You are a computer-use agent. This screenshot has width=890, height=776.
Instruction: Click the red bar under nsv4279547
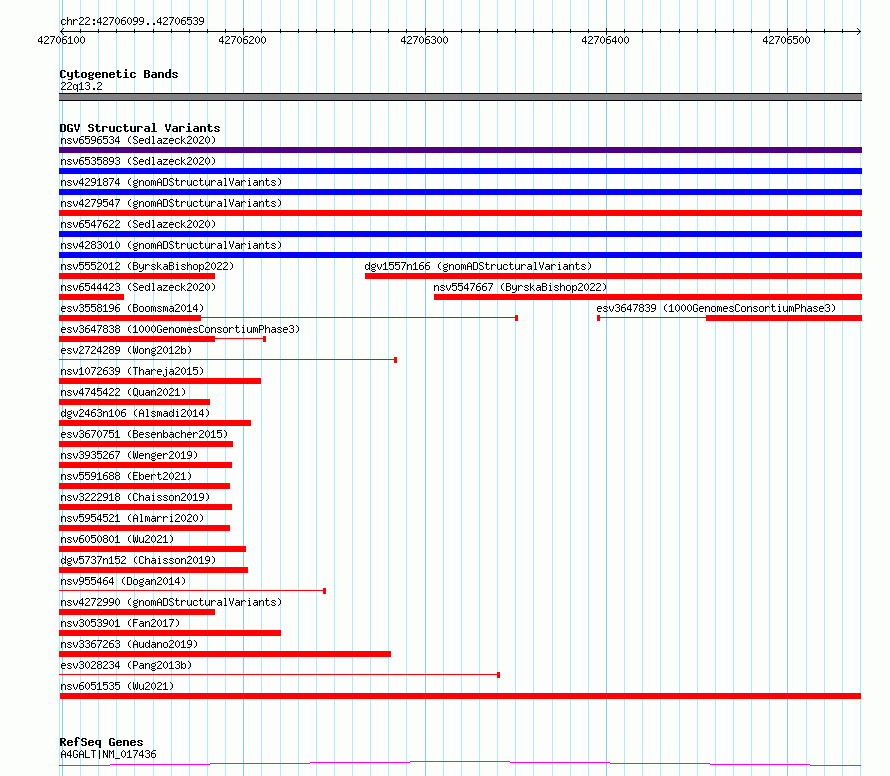tap(460, 213)
